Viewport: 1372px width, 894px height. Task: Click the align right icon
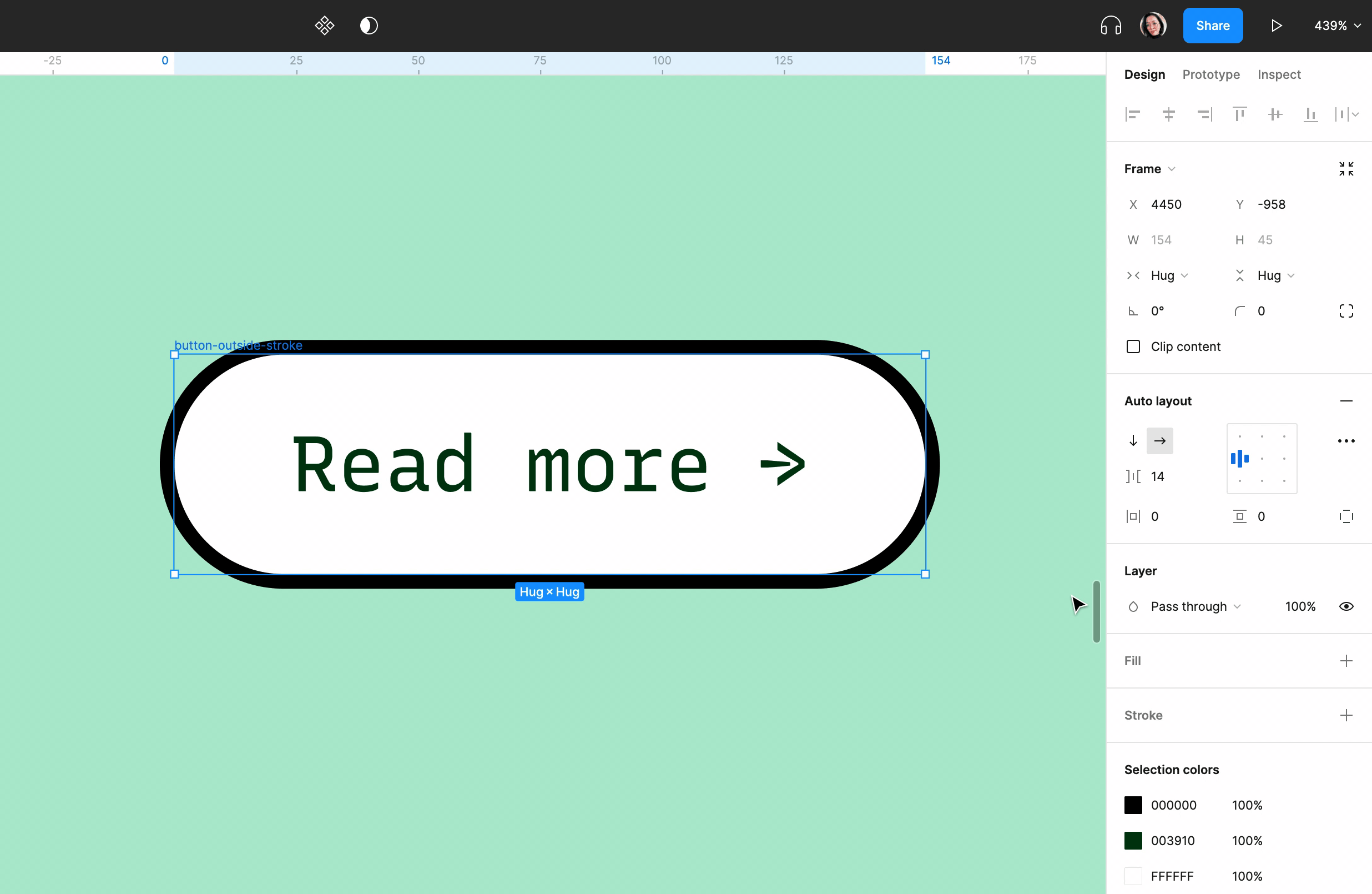click(1204, 114)
